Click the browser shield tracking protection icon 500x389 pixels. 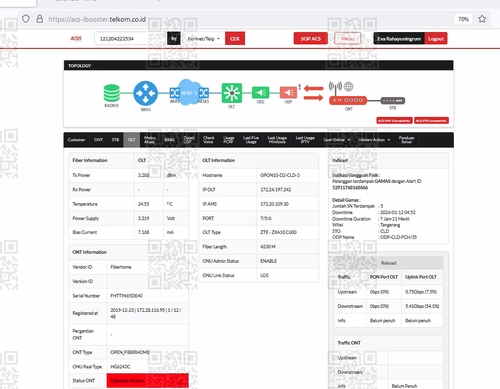click(x=26, y=19)
